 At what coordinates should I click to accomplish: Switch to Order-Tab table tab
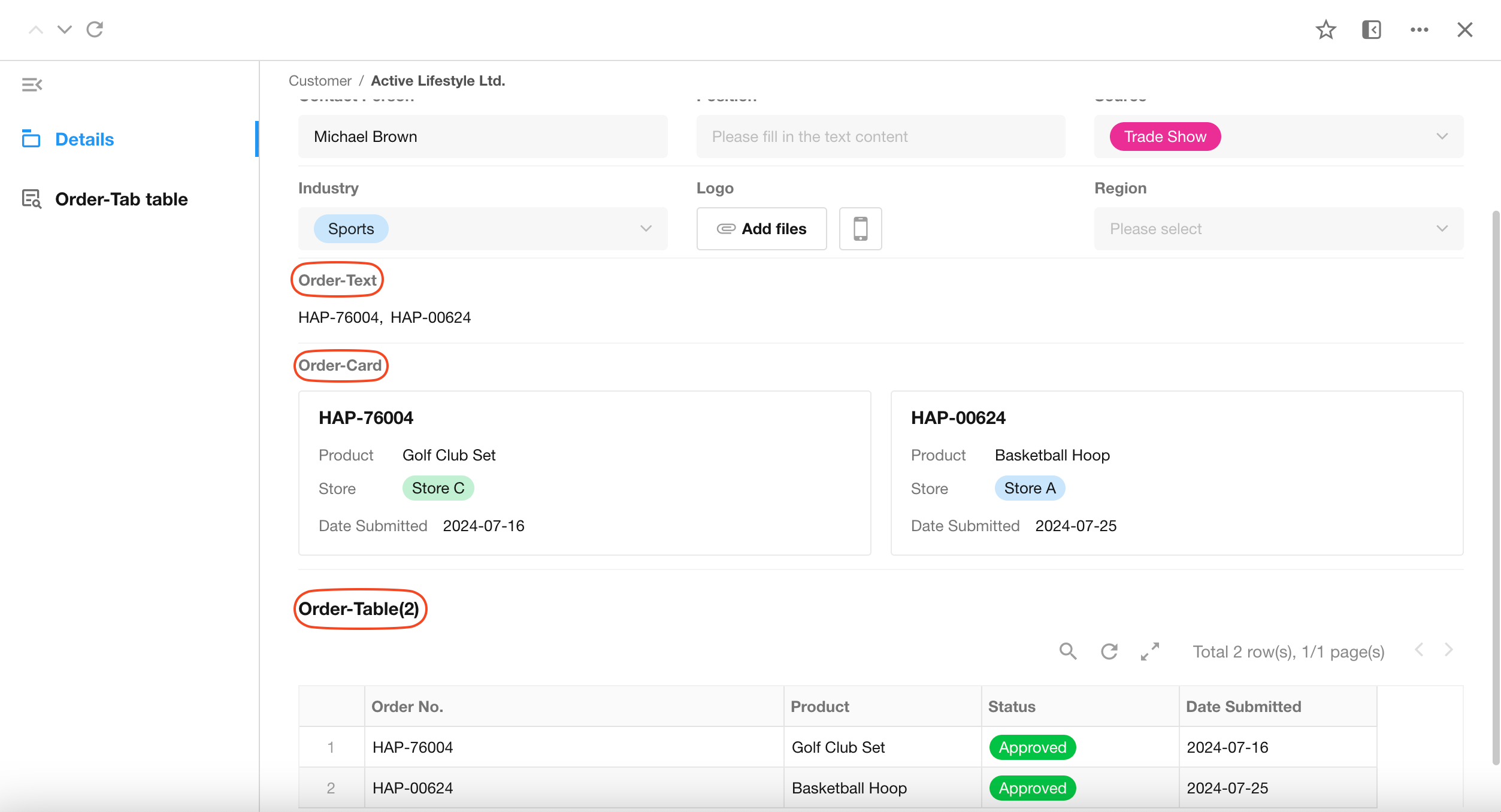tap(121, 199)
